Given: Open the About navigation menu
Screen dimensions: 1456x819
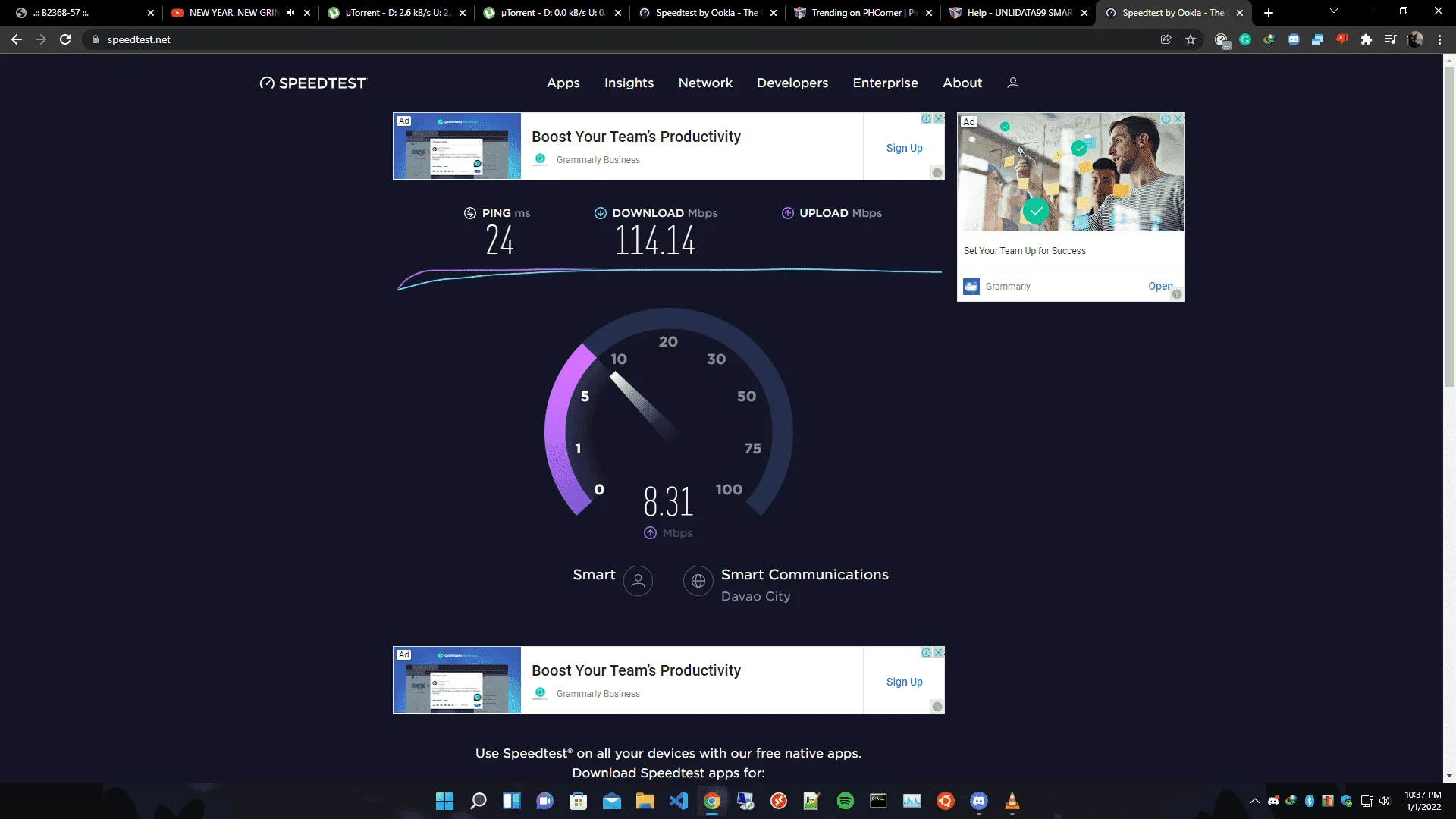Looking at the screenshot, I should (x=962, y=83).
